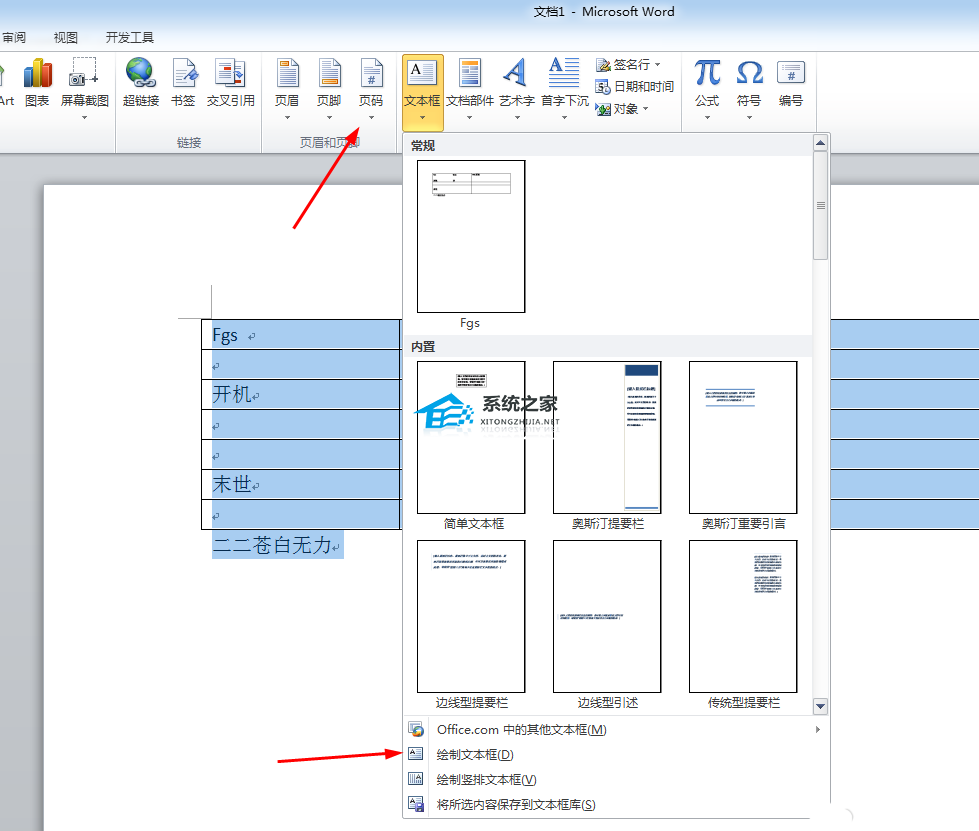Switch to the 视图 view tab
The height and width of the screenshot is (831, 979).
coord(66,38)
